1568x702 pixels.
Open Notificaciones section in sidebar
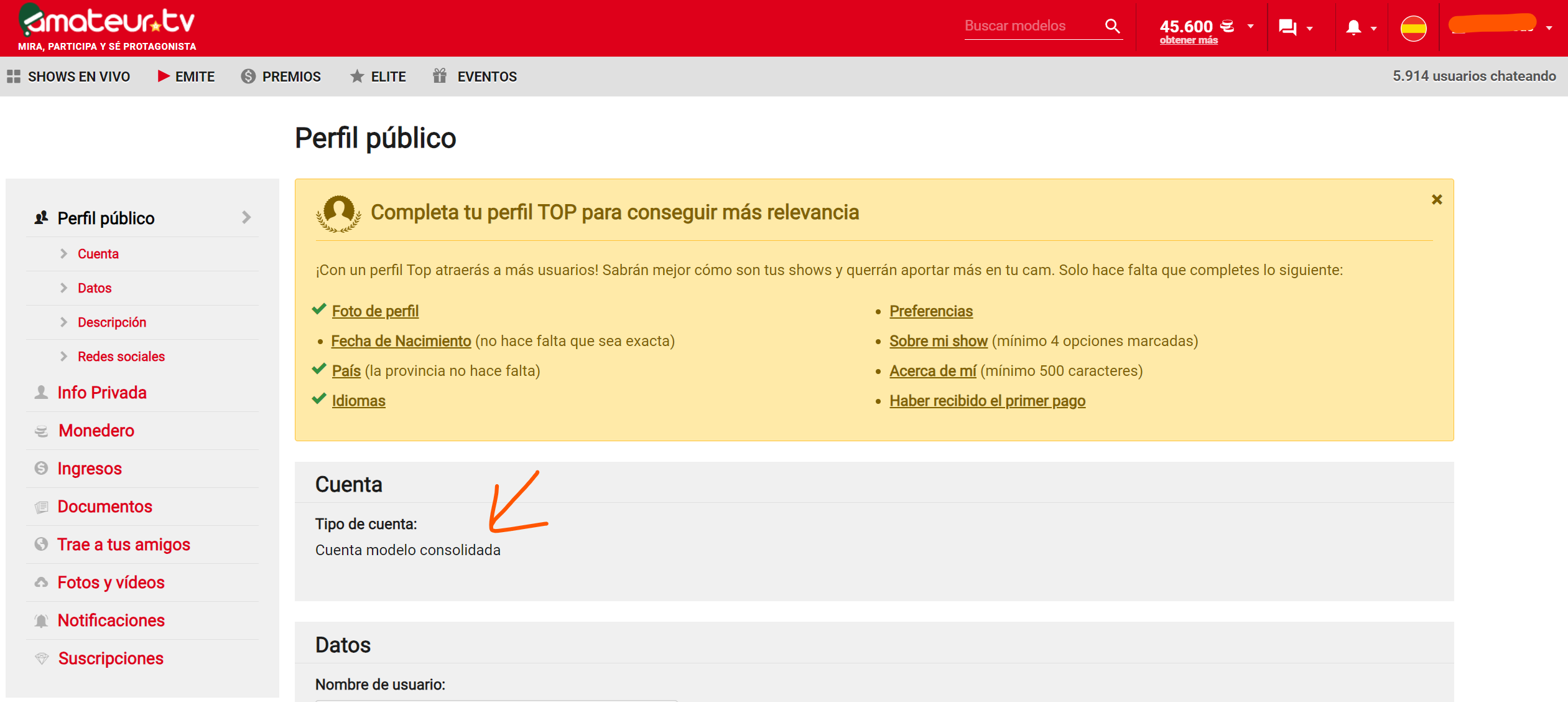(111, 620)
